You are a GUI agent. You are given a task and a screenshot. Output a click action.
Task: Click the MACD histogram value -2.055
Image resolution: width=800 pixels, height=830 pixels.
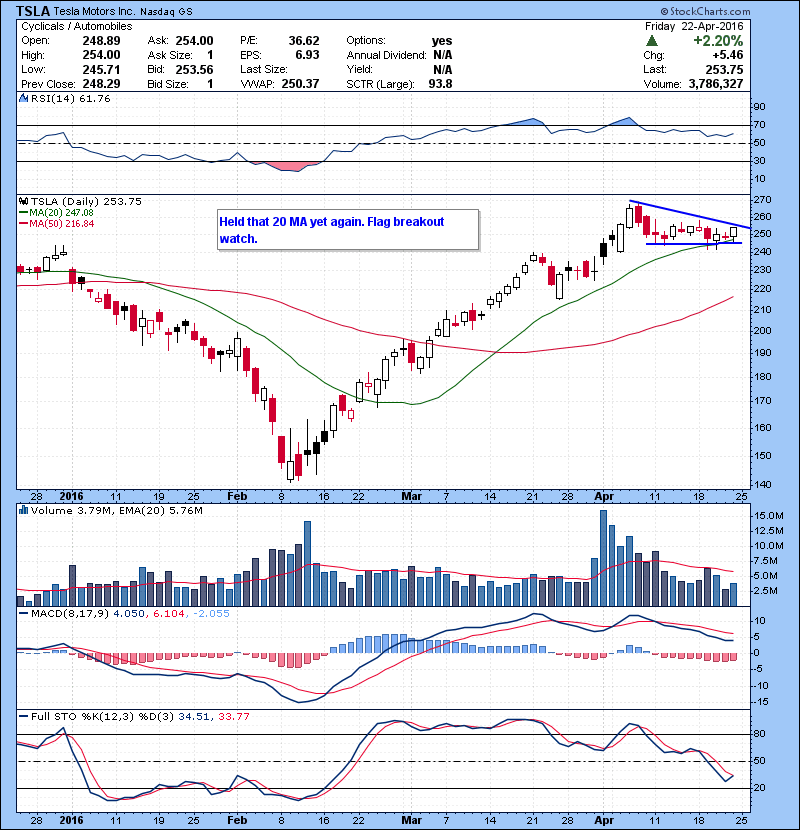pyautogui.click(x=211, y=614)
